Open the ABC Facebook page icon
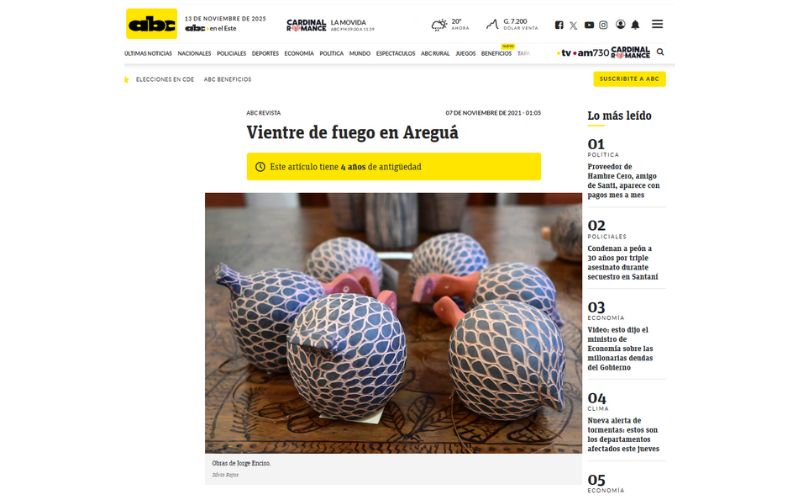800x500 pixels. [559, 24]
